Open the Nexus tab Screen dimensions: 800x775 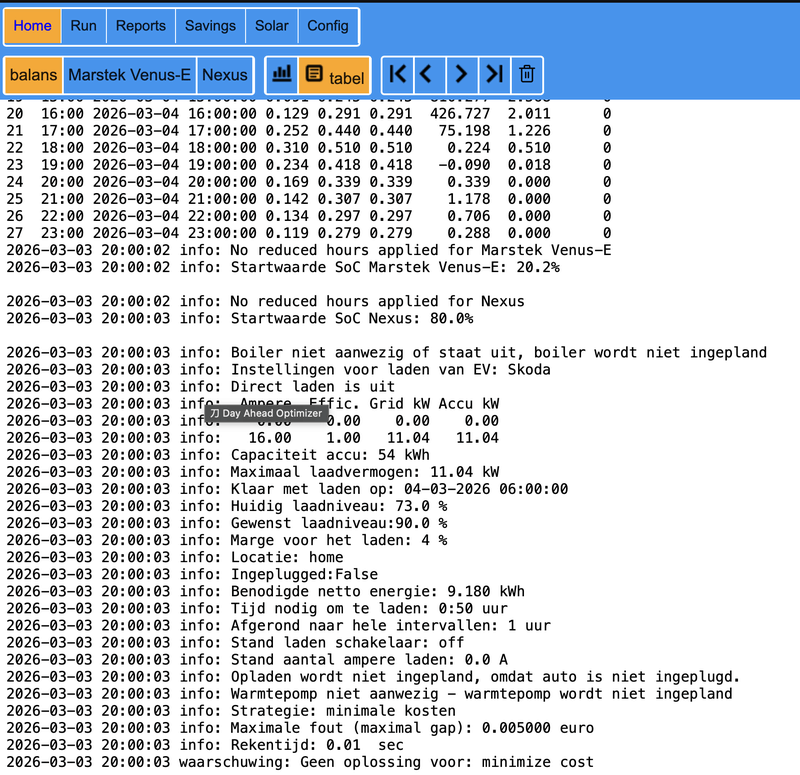pyautogui.click(x=224, y=74)
